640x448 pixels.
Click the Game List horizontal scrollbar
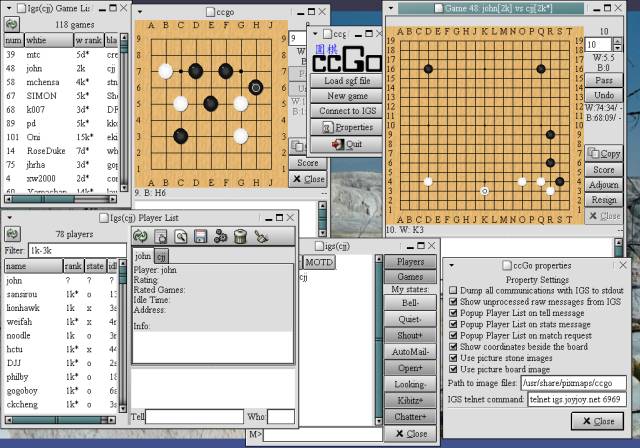click(60, 199)
